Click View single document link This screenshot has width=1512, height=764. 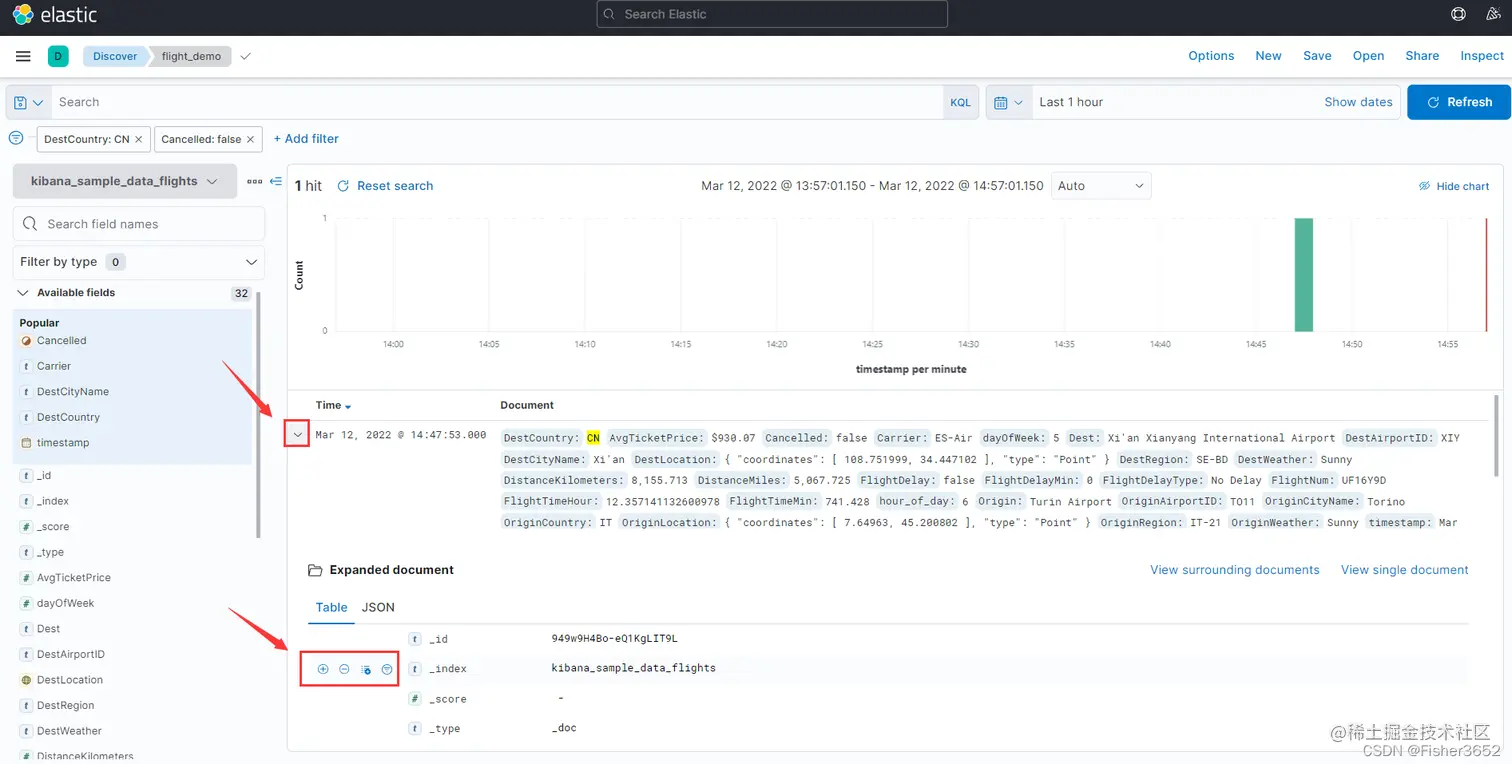pos(1404,570)
